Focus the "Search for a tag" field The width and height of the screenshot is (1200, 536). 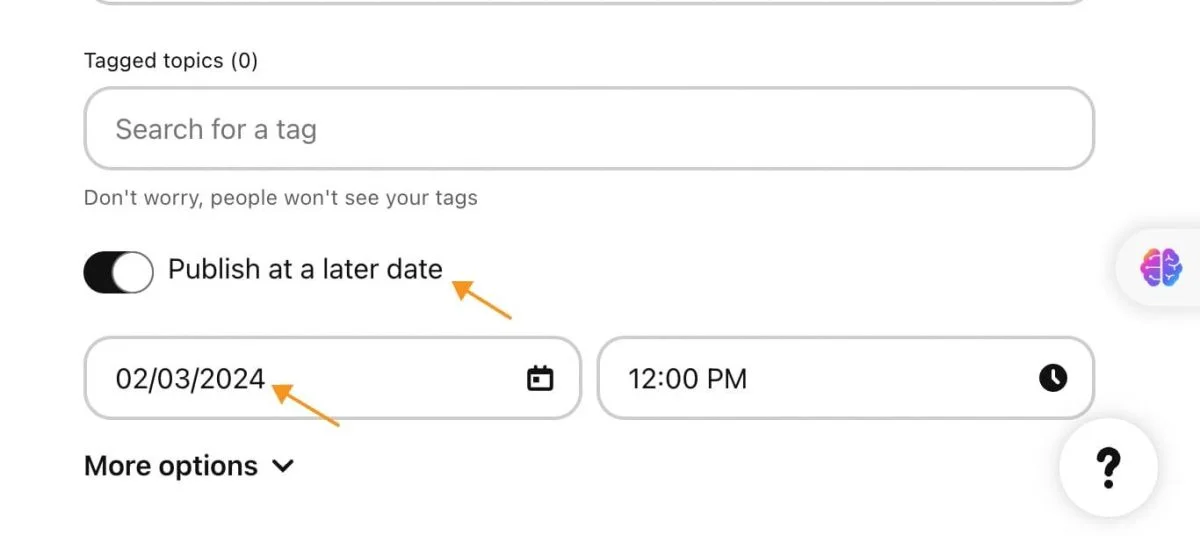click(x=588, y=129)
